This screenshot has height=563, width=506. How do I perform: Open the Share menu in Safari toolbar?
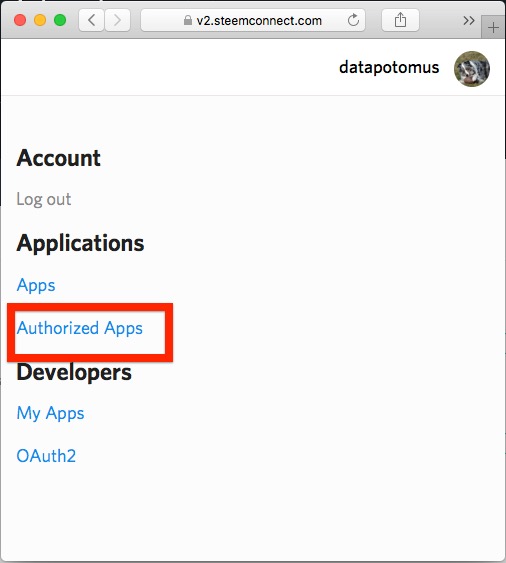400,20
